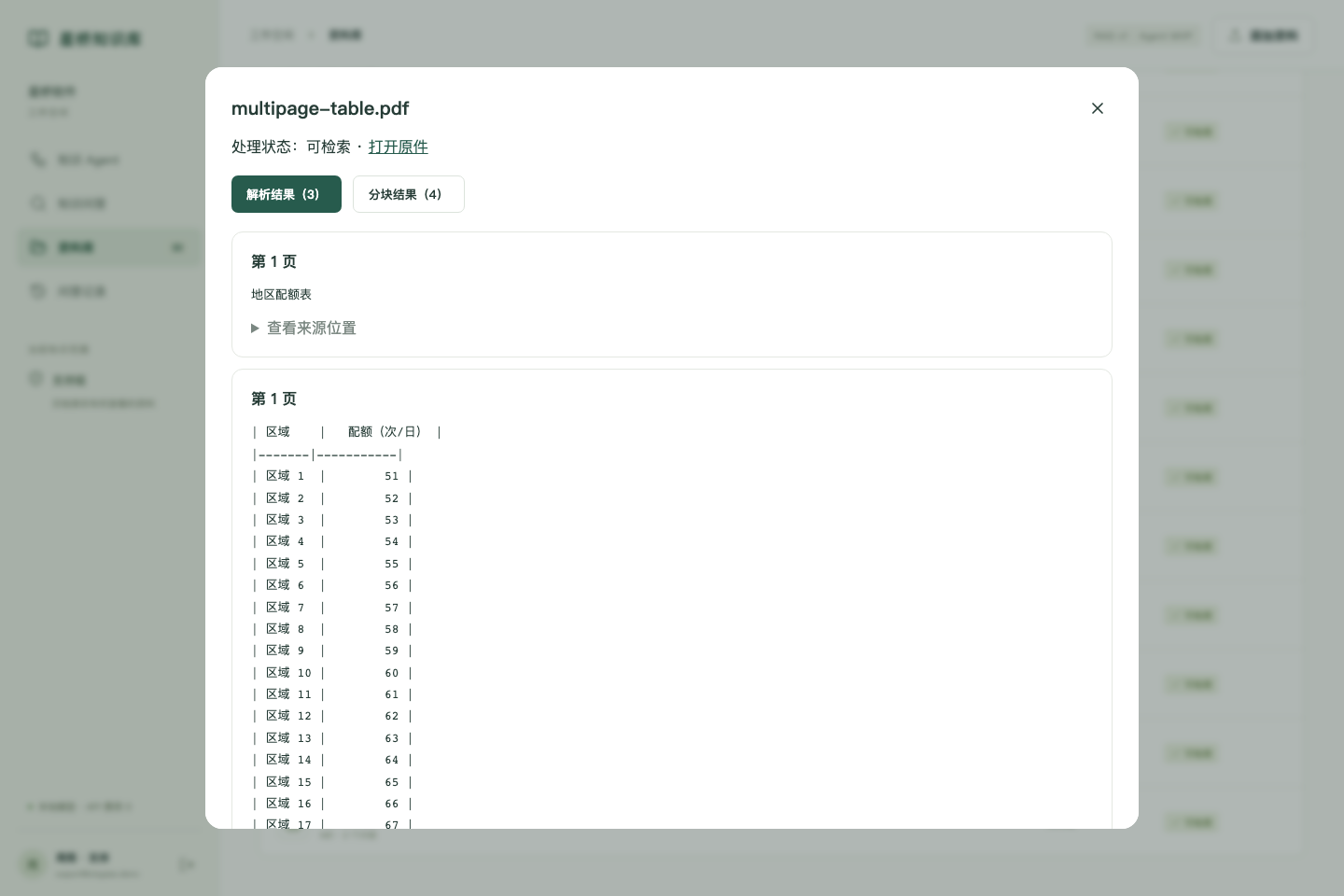Select the row 区域 14 with quota 64
This screenshot has height=896, width=1344.
[332, 760]
